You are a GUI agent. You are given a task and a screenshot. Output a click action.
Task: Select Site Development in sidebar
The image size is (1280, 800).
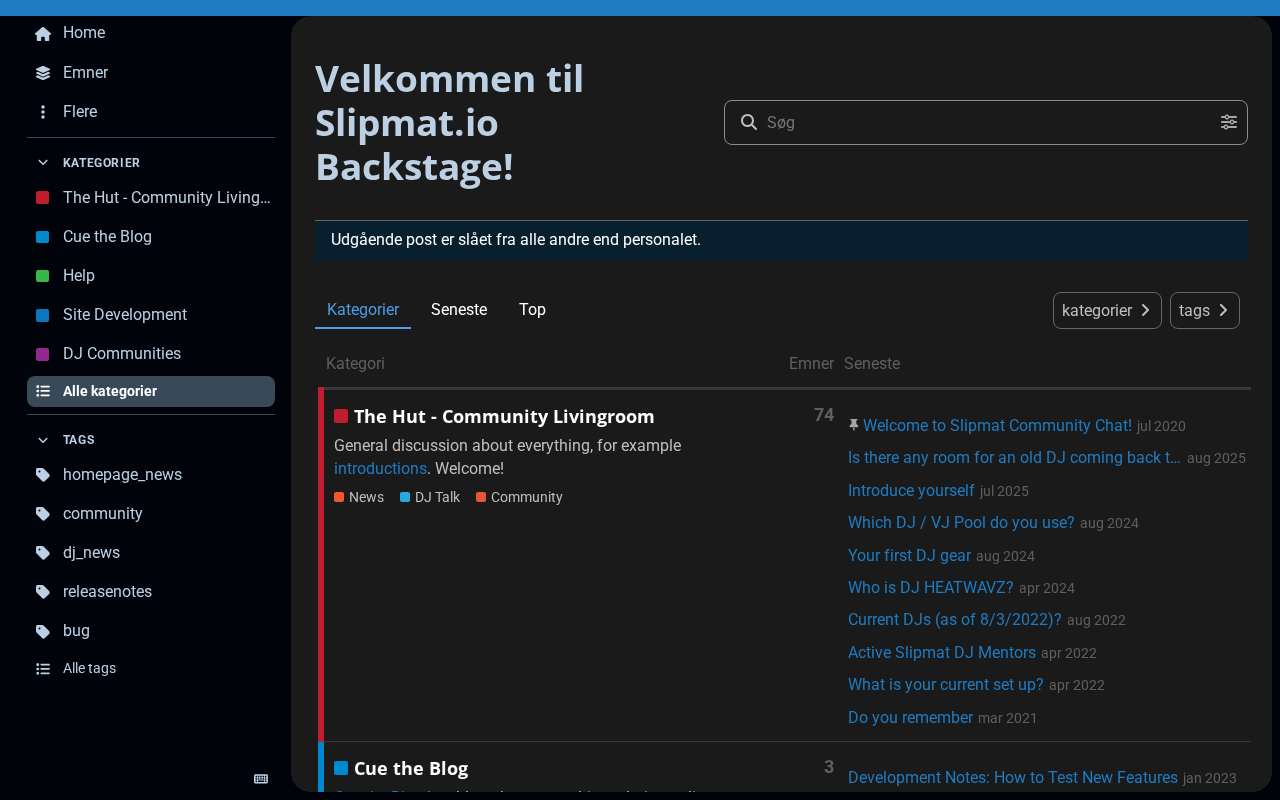151,315
